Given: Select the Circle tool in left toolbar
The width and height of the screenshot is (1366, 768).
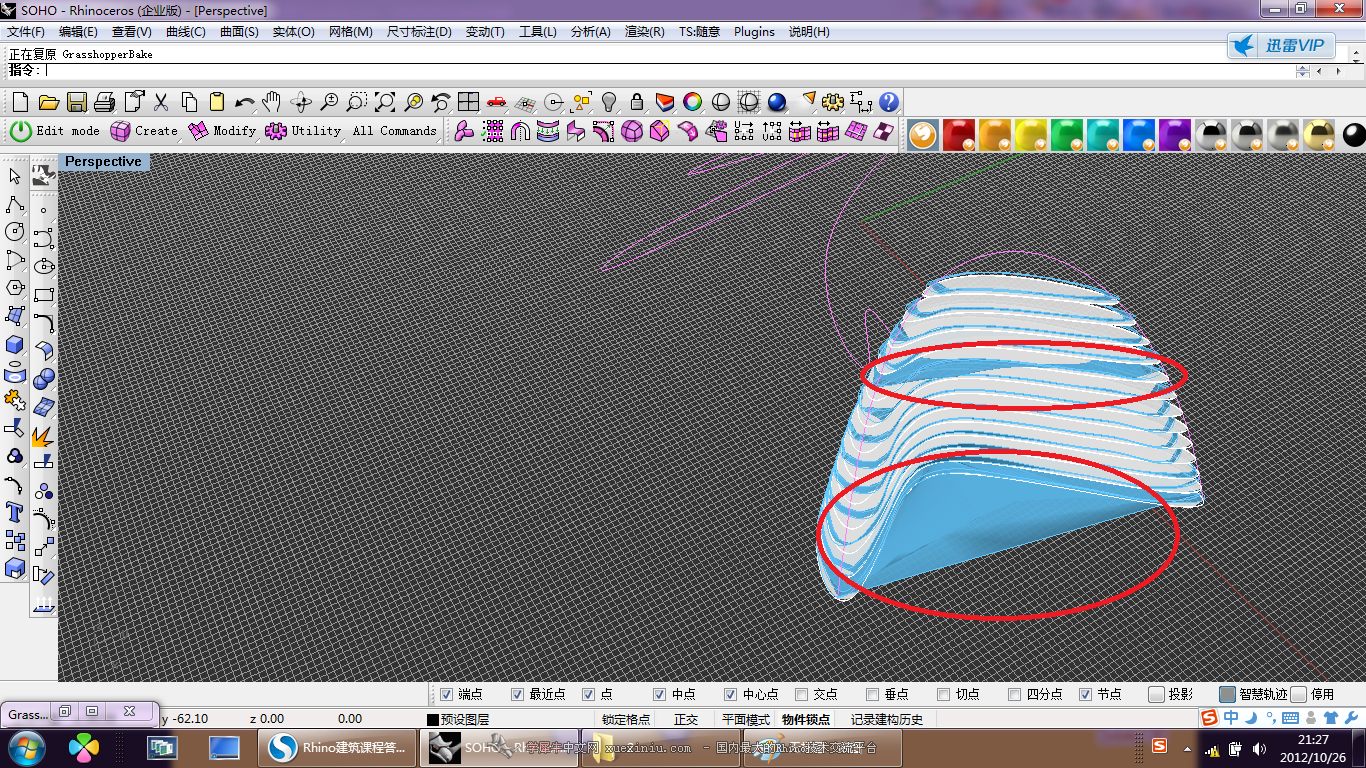Looking at the screenshot, I should point(15,232).
